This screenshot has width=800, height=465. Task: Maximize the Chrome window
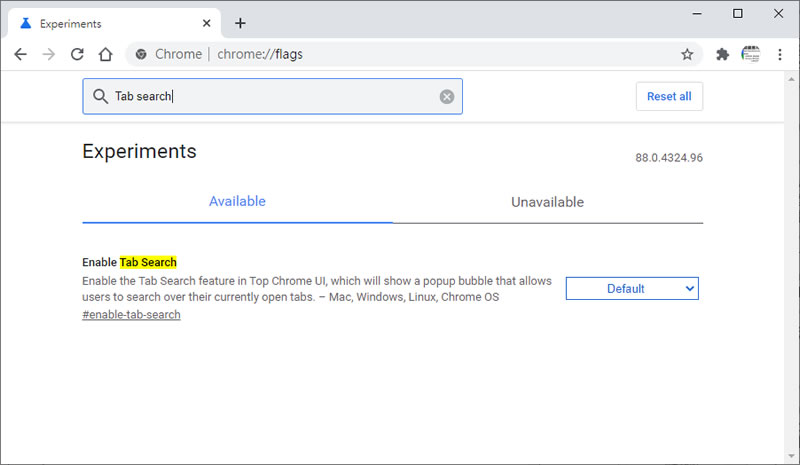tap(738, 14)
